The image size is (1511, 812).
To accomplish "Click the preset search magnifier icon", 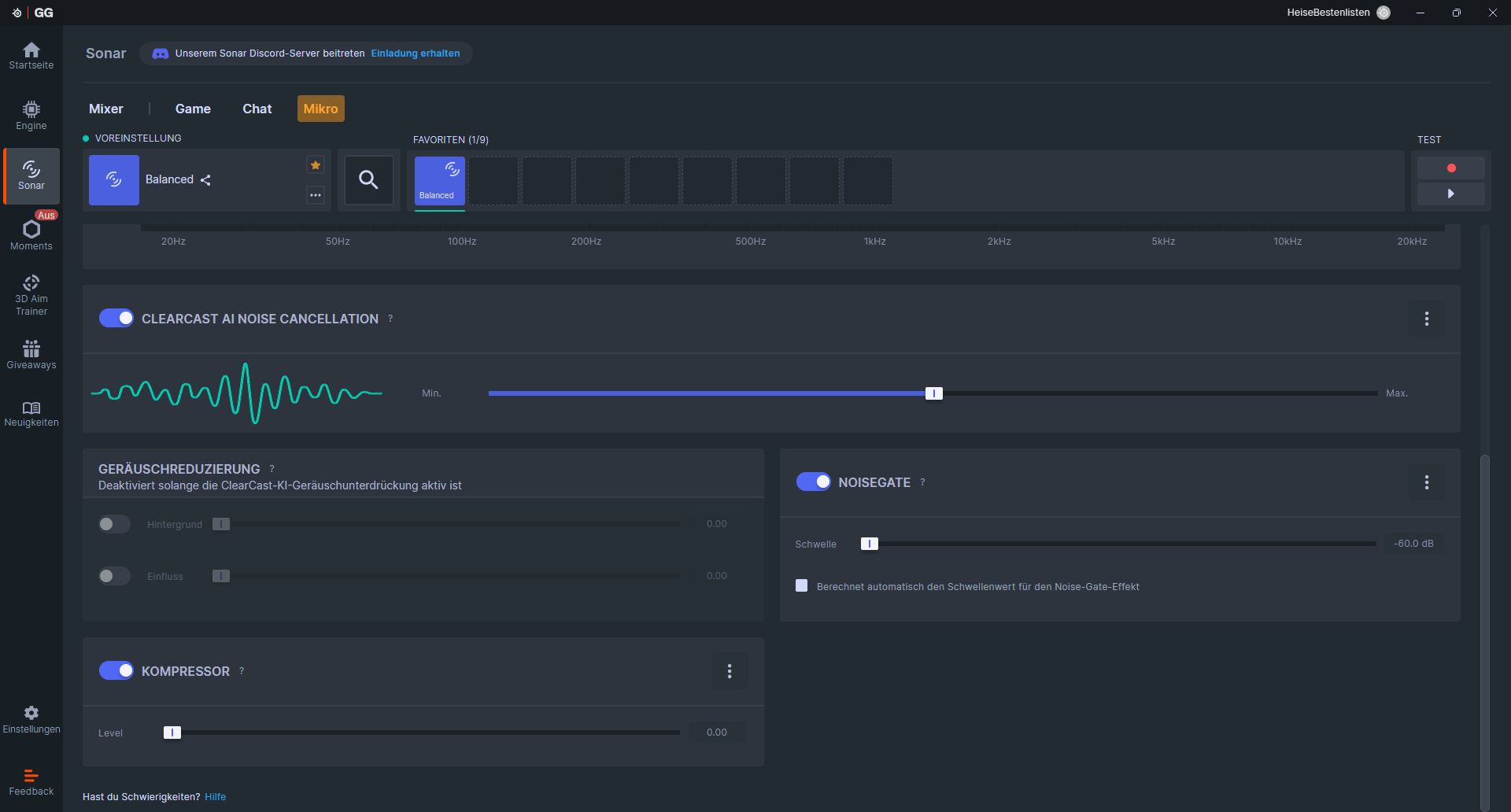I will pos(368,180).
